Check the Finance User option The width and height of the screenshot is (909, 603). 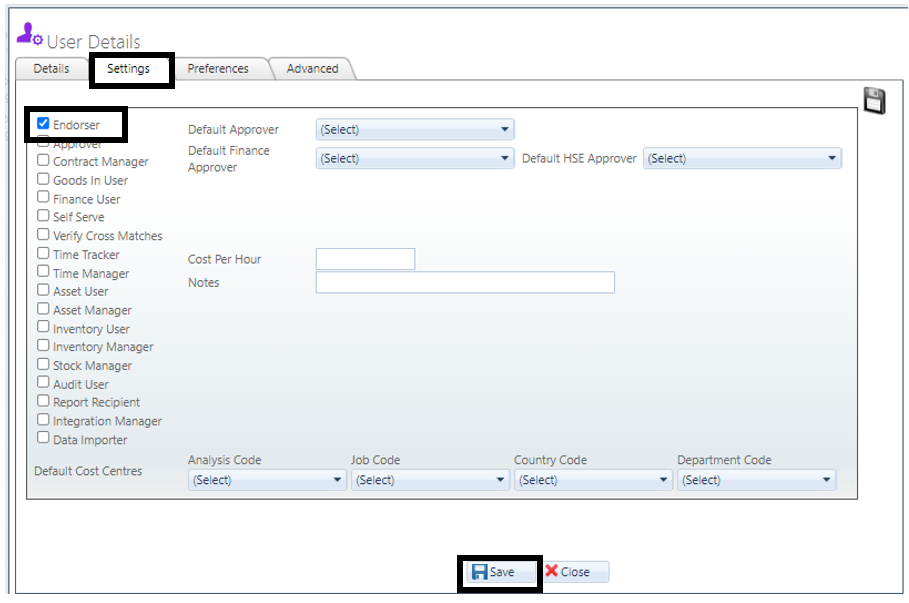pos(43,197)
